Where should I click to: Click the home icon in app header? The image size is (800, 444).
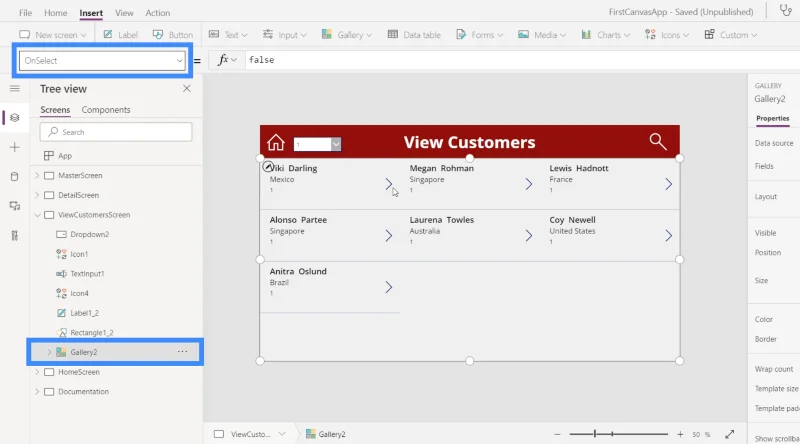coord(276,142)
